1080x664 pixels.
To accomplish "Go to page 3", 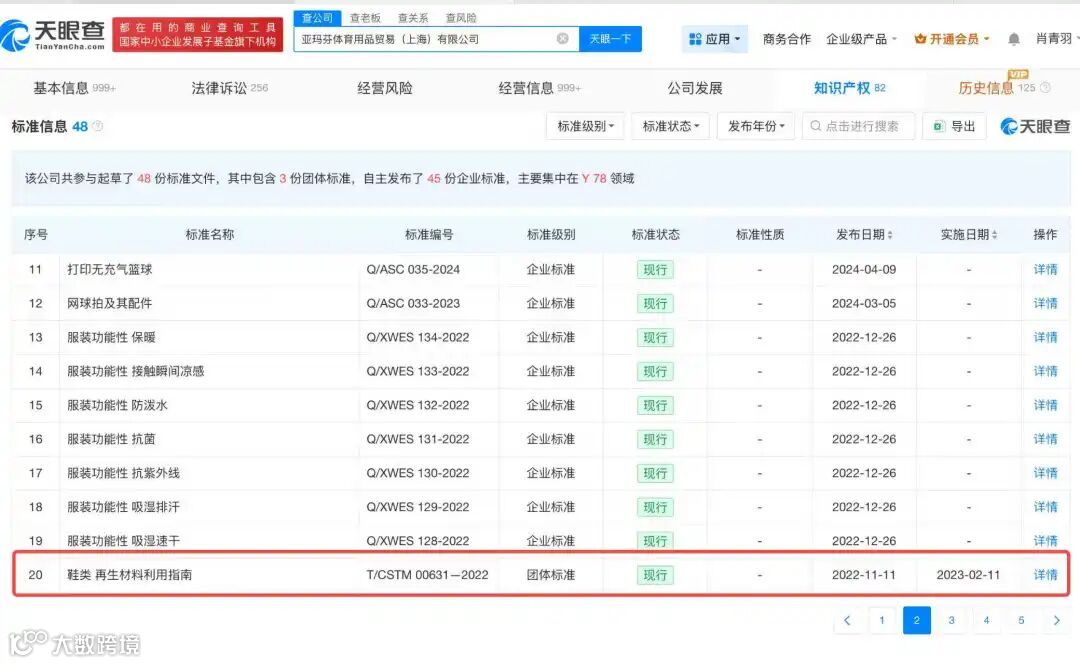I will tap(951, 620).
